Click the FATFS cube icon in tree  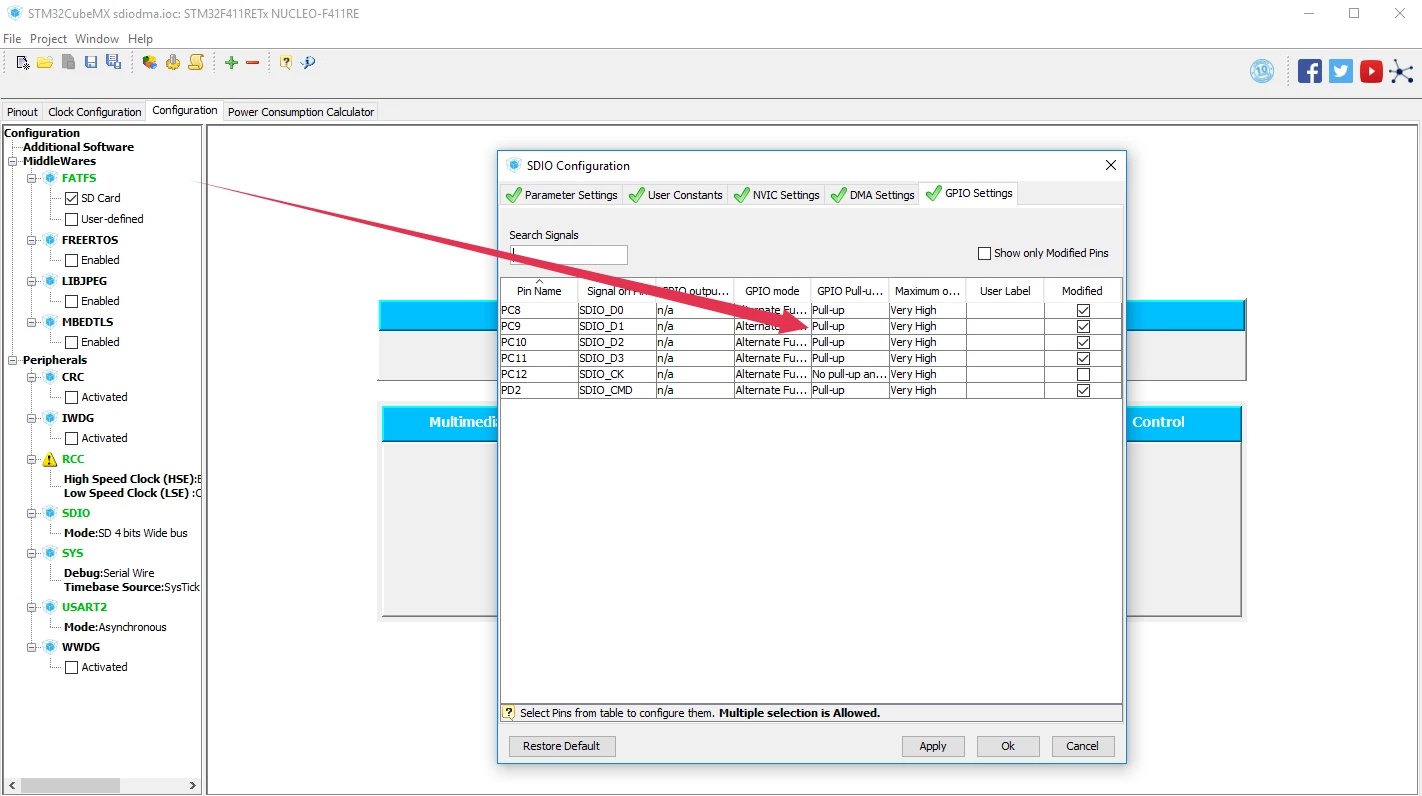[x=50, y=178]
